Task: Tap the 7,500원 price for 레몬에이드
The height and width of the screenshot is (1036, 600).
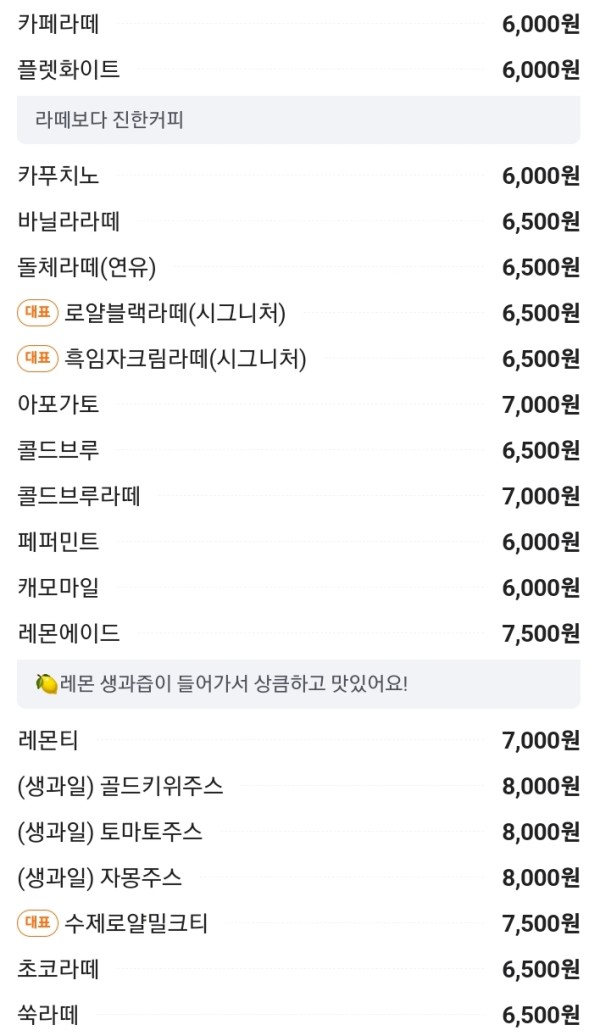Action: click(541, 633)
